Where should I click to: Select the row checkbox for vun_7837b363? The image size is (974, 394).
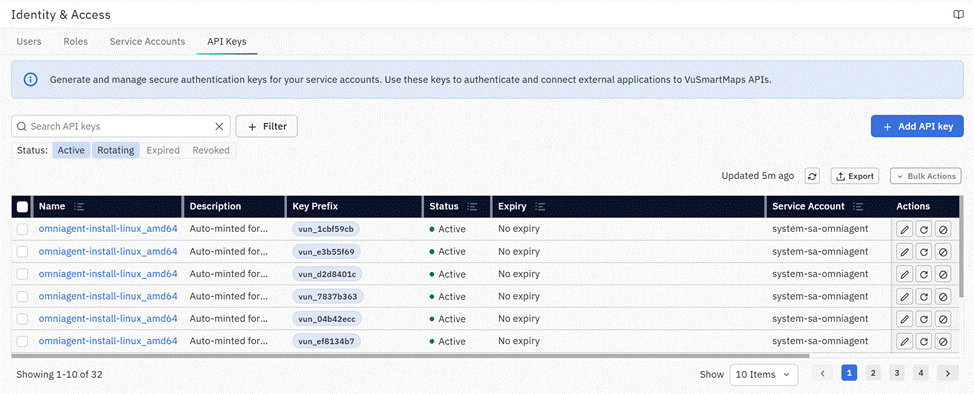[x=22, y=296]
